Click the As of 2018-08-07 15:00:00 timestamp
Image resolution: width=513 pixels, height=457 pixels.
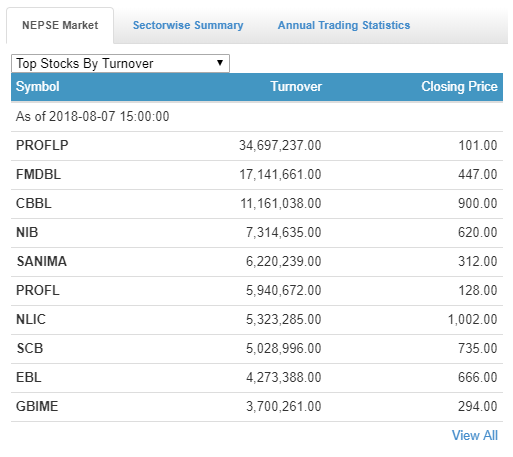(93, 117)
